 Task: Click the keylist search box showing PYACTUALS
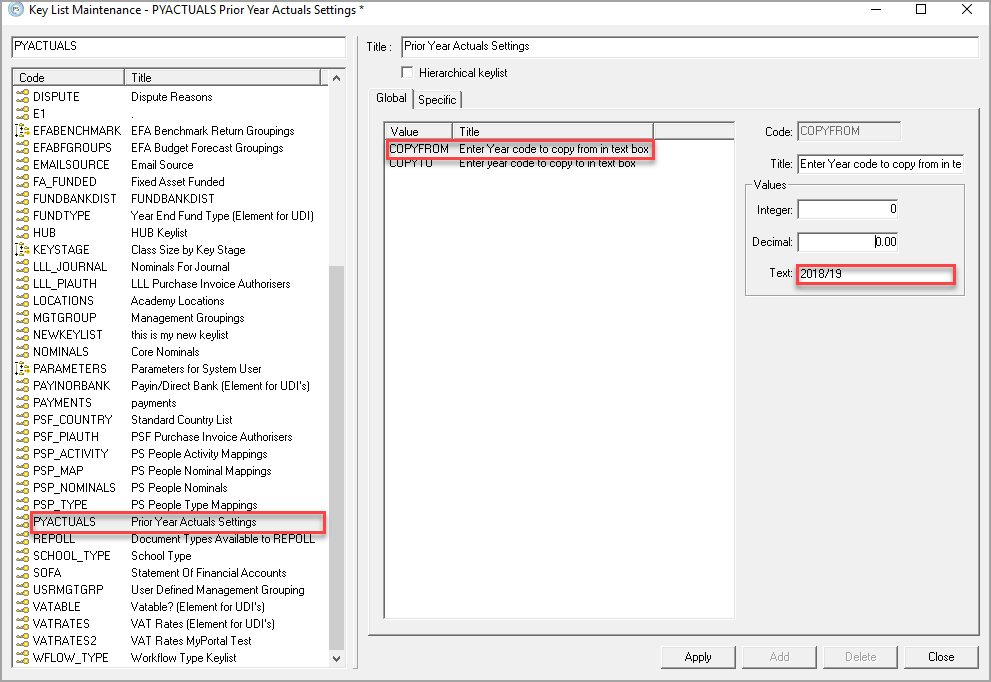click(x=177, y=46)
